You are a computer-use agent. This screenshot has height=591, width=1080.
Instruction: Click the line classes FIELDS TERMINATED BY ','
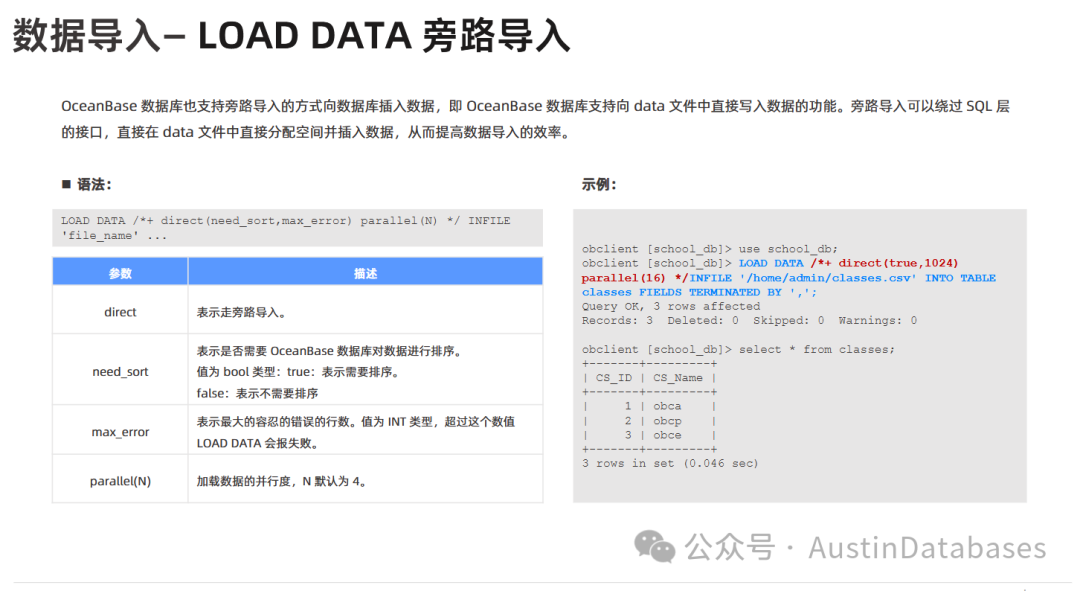tap(699, 292)
